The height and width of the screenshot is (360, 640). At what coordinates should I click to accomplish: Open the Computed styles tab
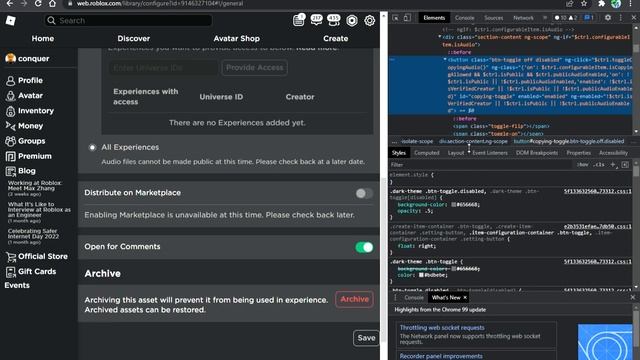[x=427, y=153]
